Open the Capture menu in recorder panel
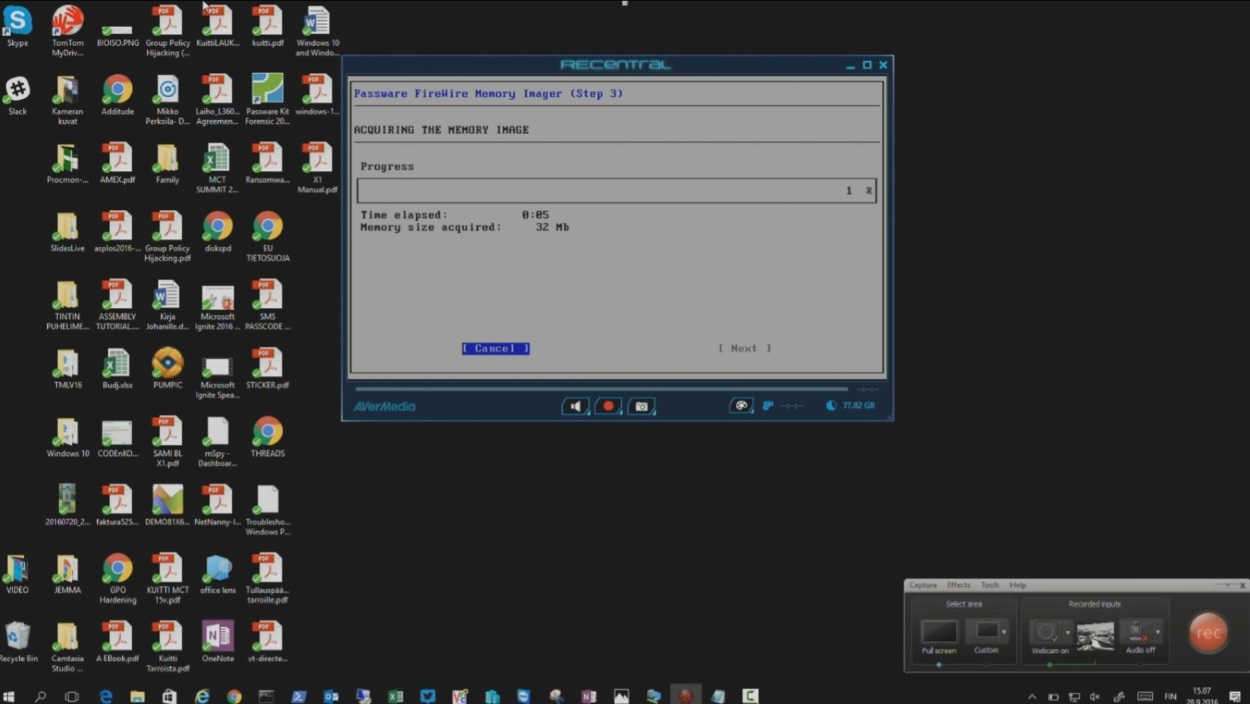The width and height of the screenshot is (1250, 704). coord(923,585)
